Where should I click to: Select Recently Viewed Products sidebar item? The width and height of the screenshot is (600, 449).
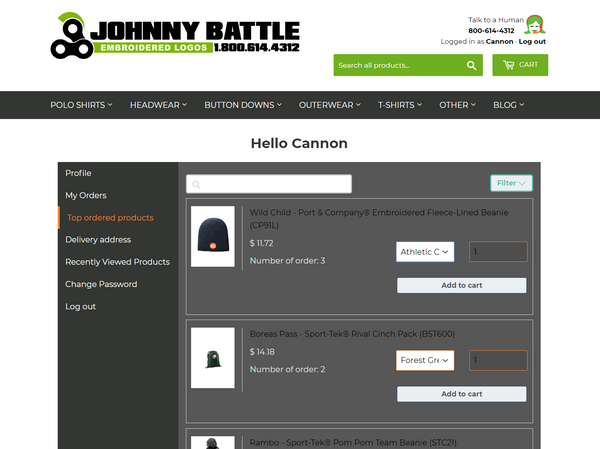117,262
